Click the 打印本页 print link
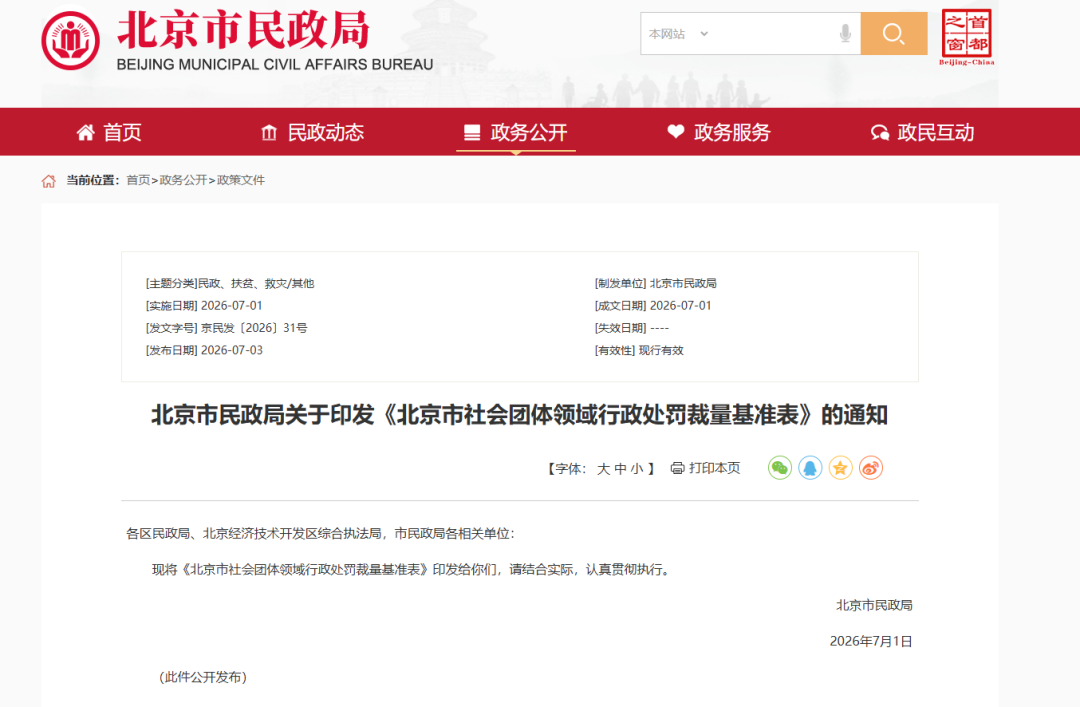The width and height of the screenshot is (1080, 707). [714, 468]
